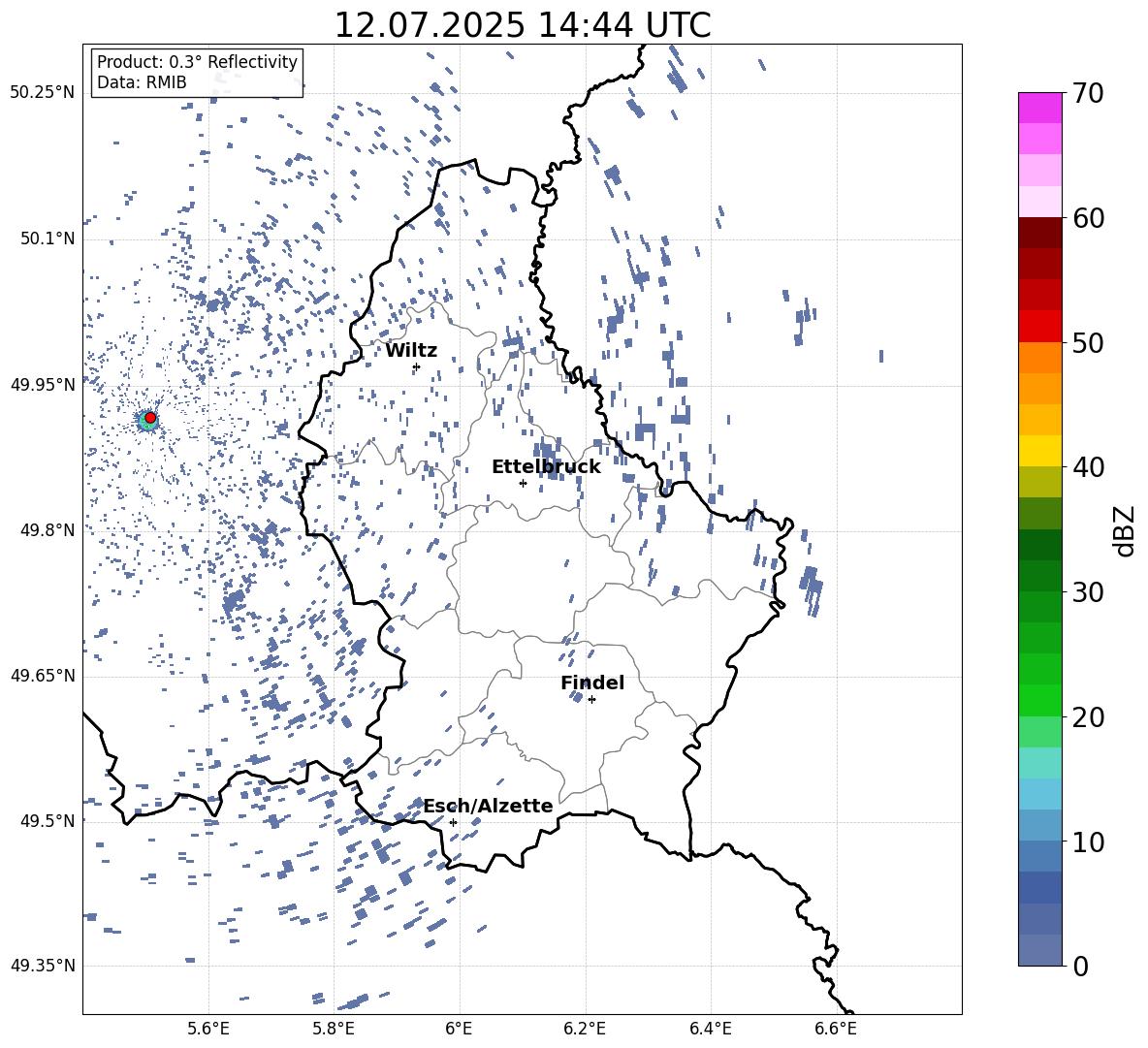The image size is (1148, 1048).
Task: Click the yellow colorbar segment above 40
Action: pos(1039,451)
